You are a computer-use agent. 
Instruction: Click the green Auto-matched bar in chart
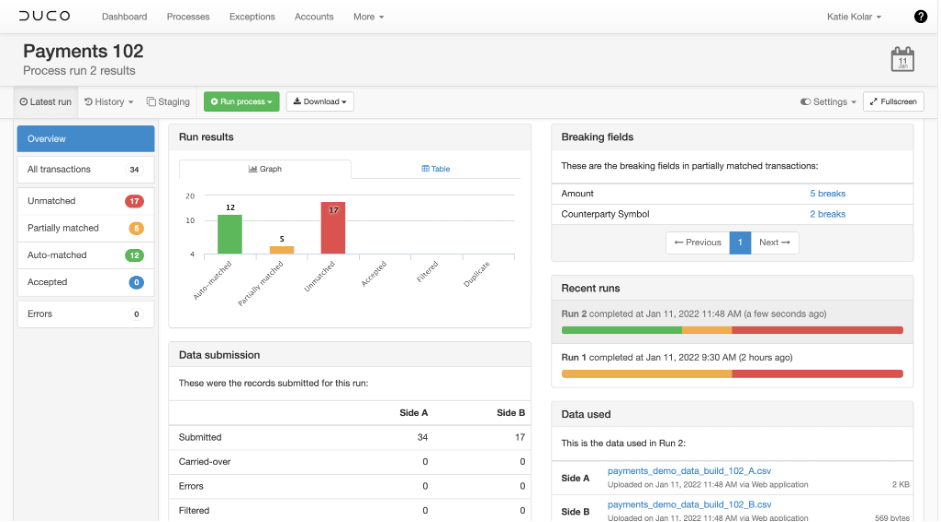pyautogui.click(x=230, y=235)
